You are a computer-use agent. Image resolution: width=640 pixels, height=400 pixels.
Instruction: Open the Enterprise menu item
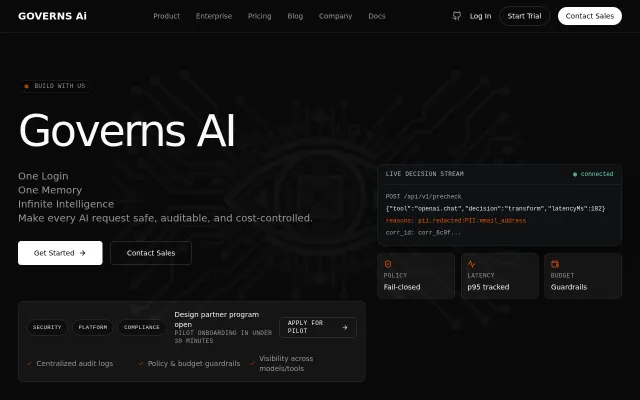tap(214, 16)
